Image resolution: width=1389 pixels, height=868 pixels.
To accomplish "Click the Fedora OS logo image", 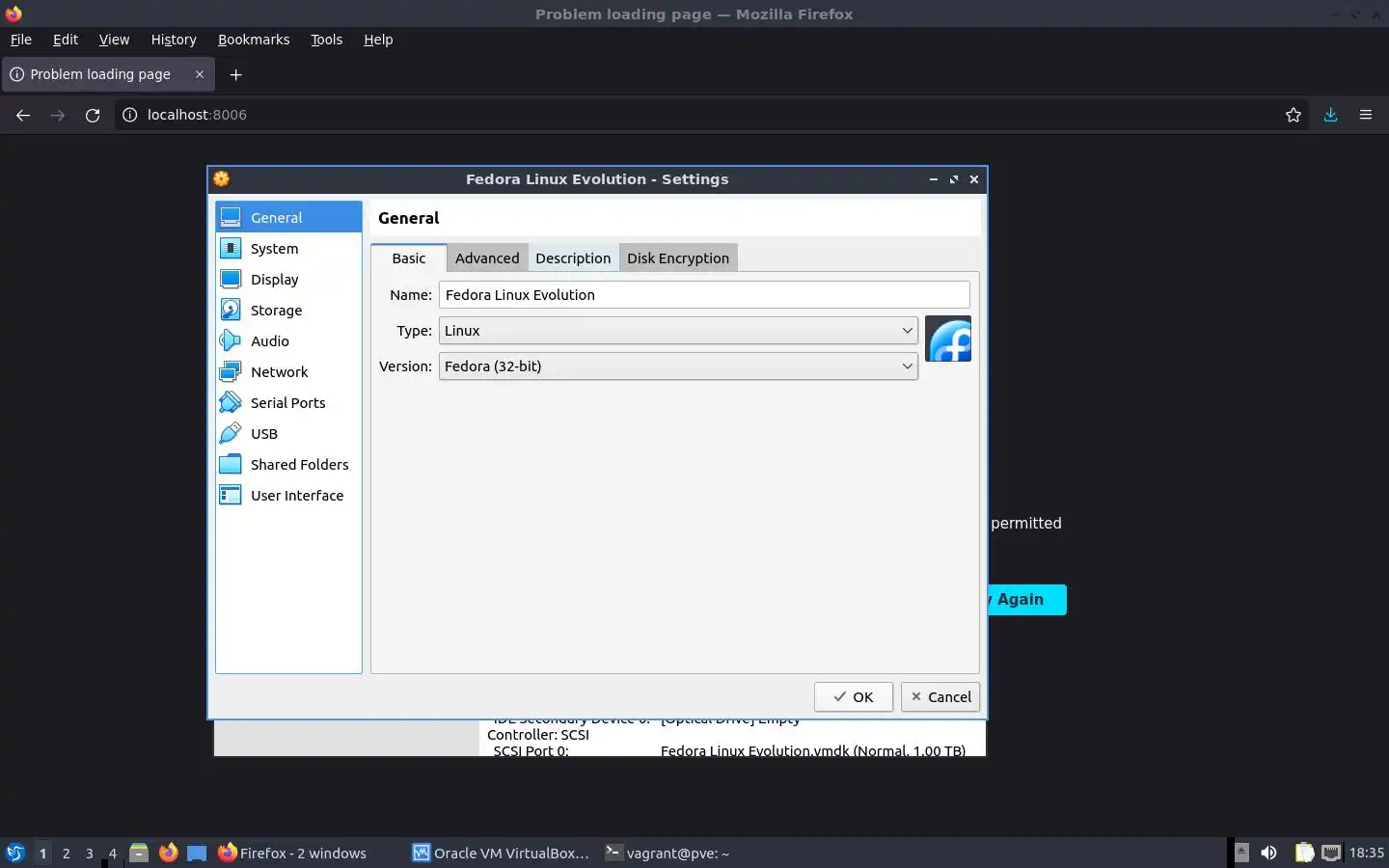I will (948, 339).
